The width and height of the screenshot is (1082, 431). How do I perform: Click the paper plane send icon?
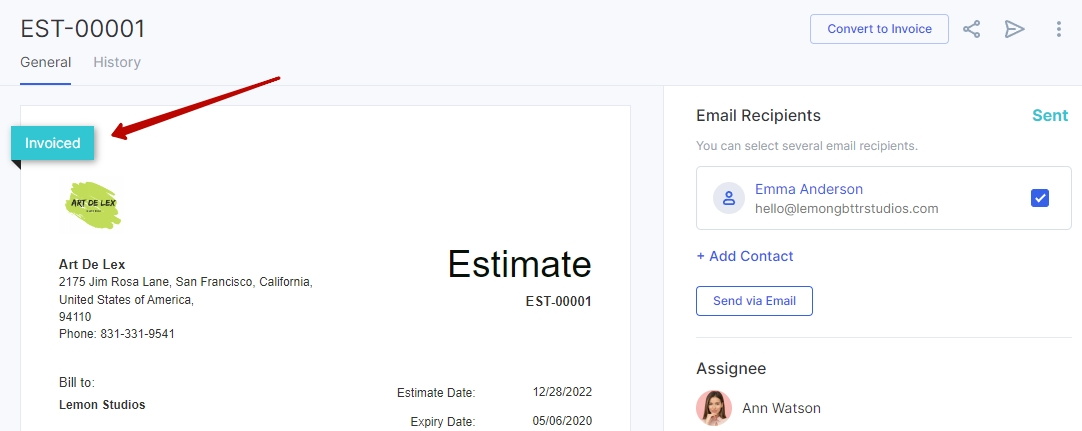coord(1015,29)
